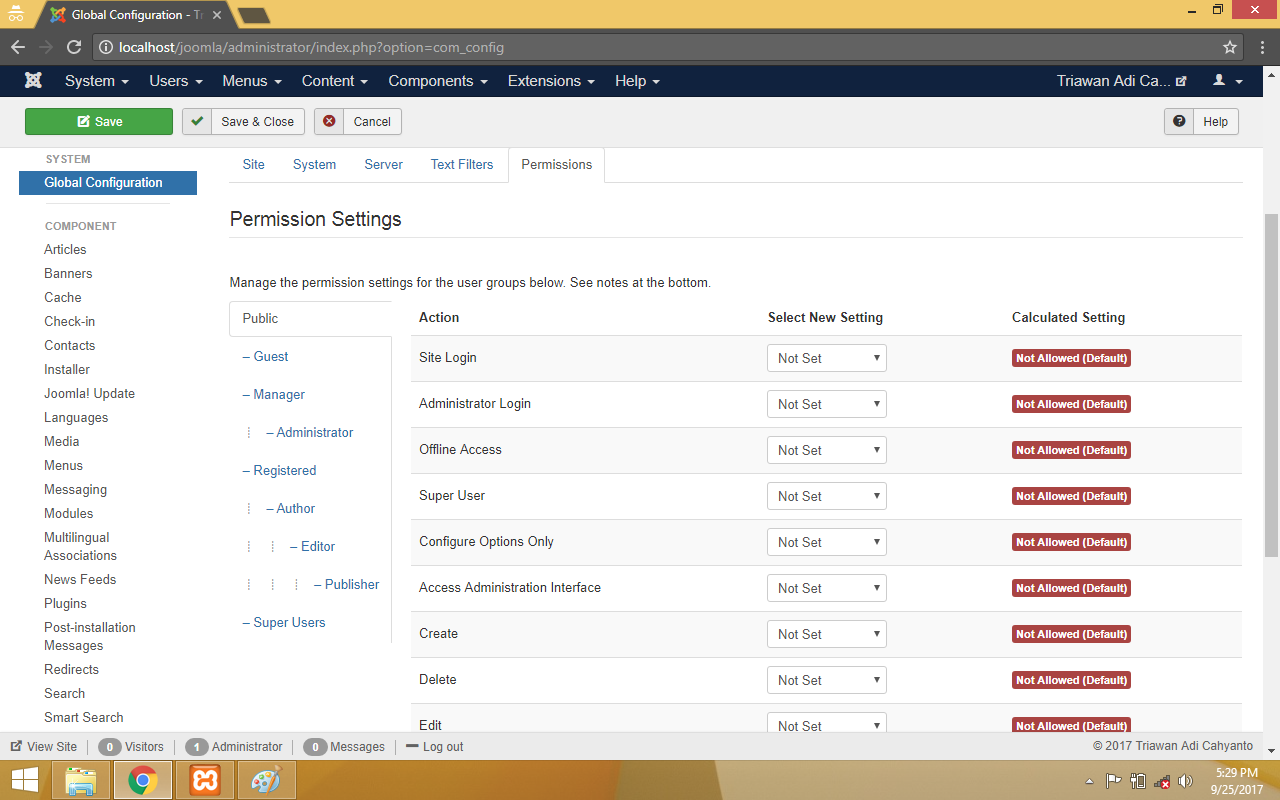Click the Joomla logo icon

click(34, 81)
